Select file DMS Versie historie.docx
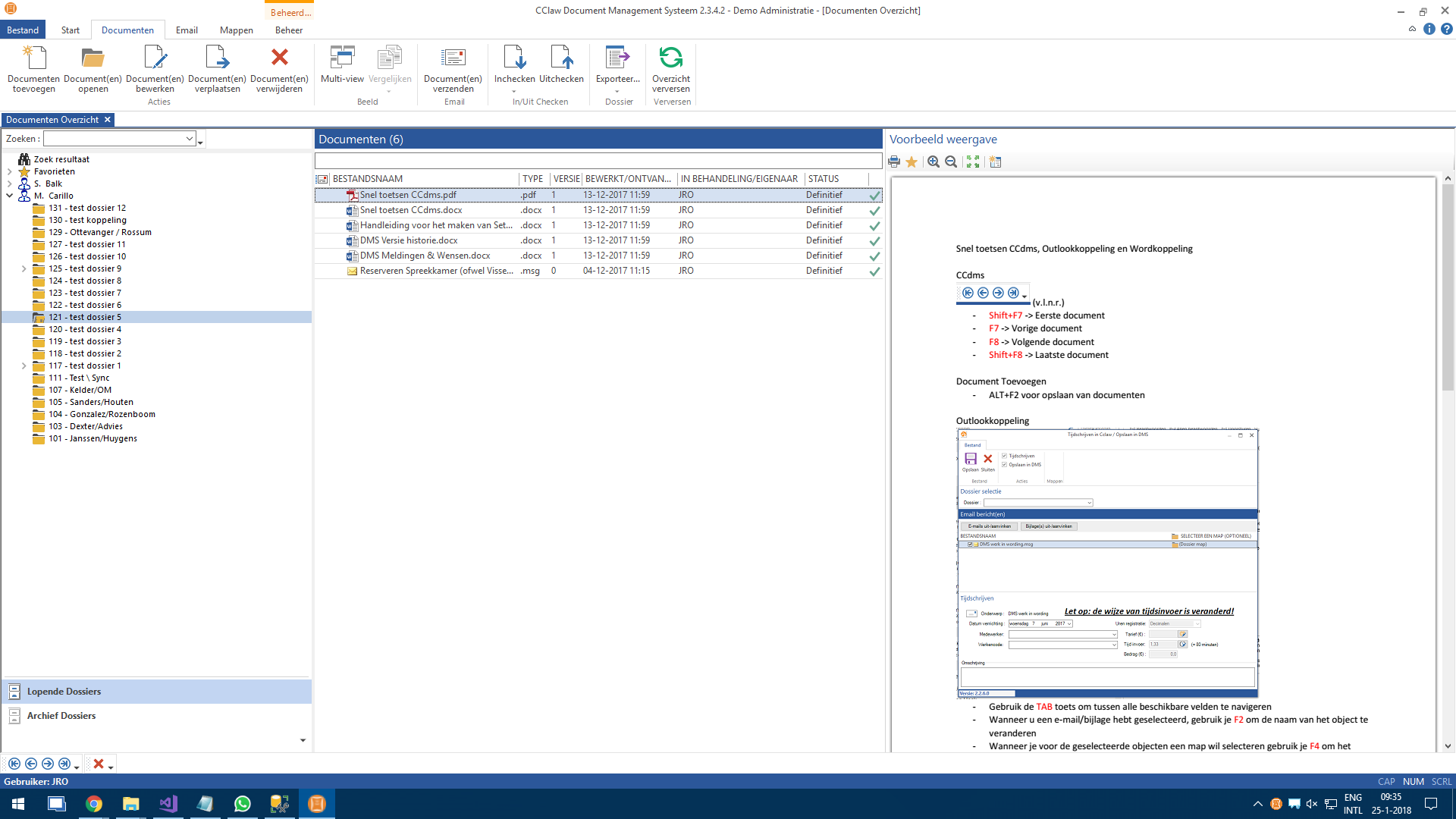 click(x=598, y=240)
